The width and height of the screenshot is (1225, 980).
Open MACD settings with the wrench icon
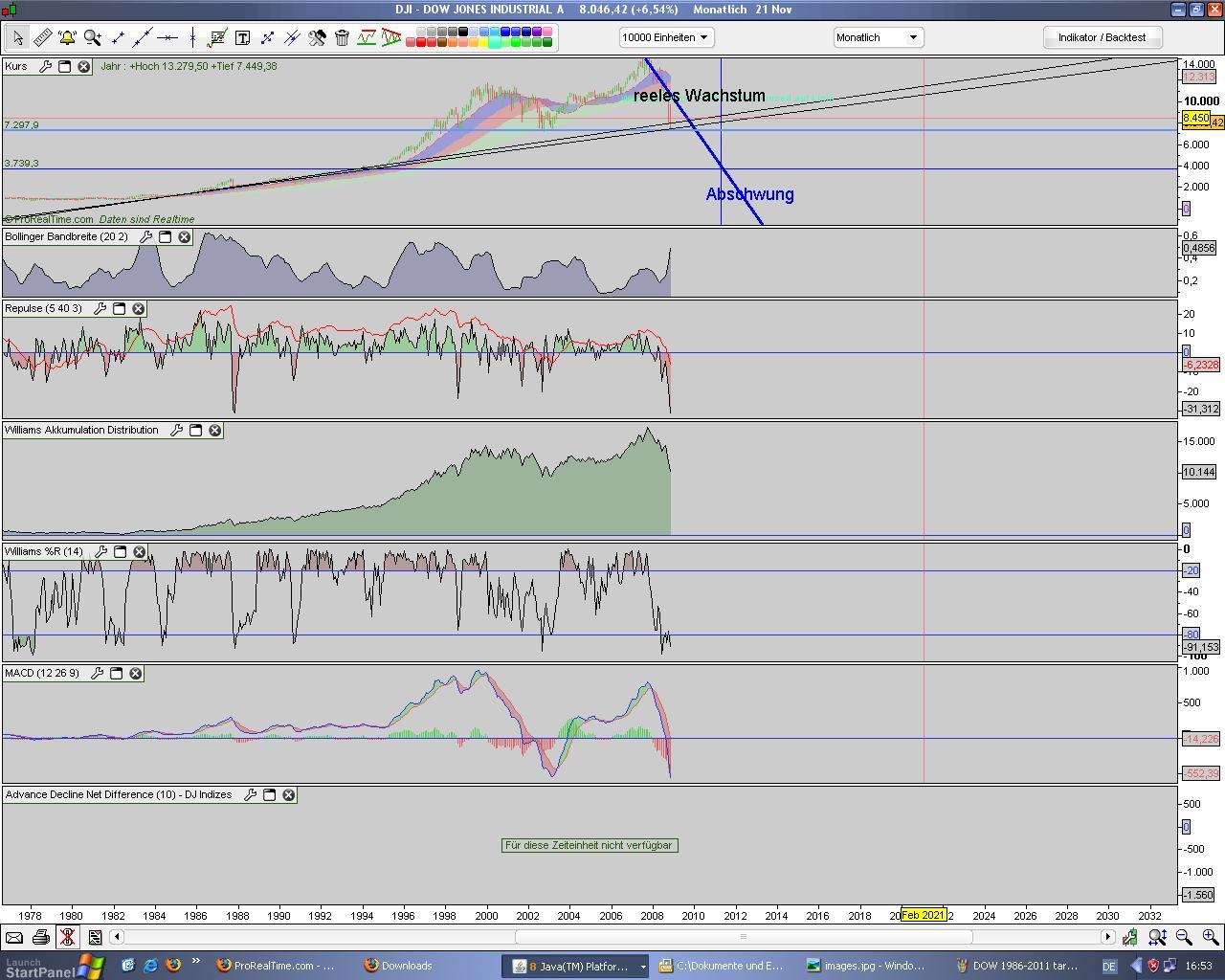[97, 674]
